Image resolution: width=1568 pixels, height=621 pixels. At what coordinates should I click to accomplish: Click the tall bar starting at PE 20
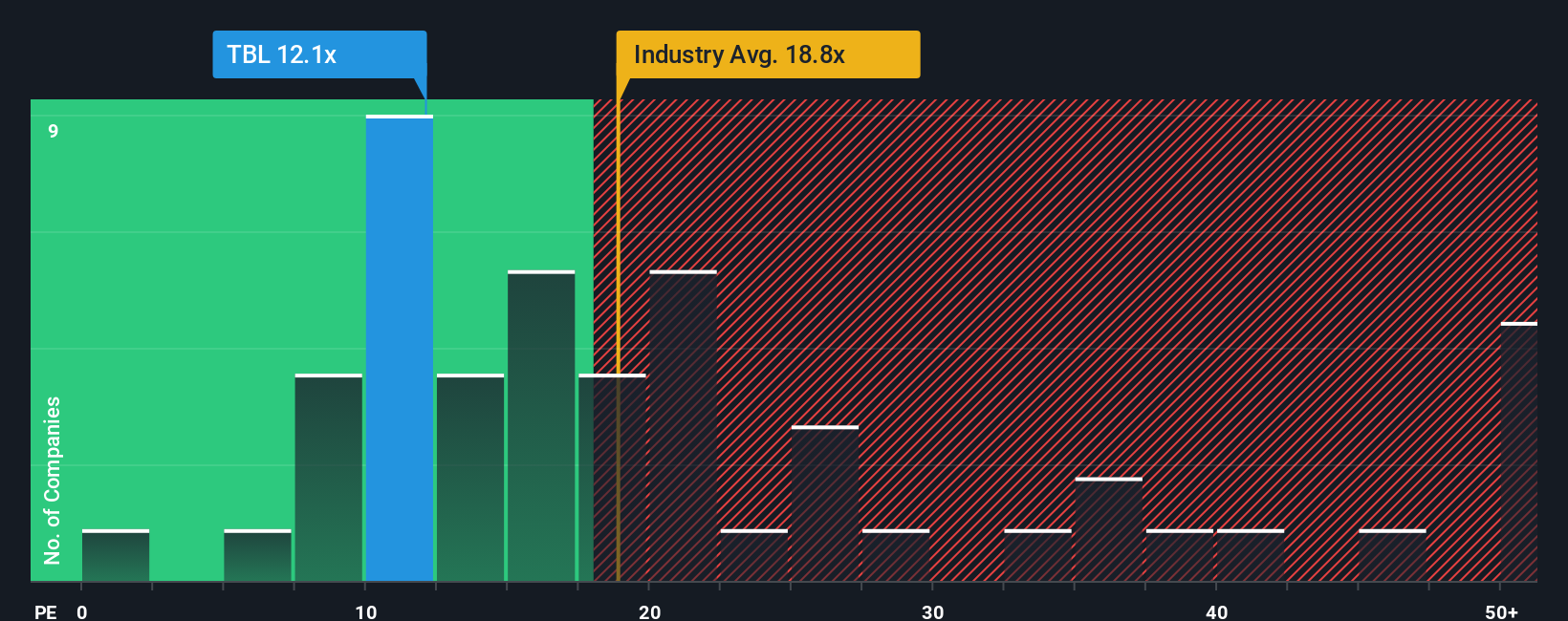tap(683, 426)
